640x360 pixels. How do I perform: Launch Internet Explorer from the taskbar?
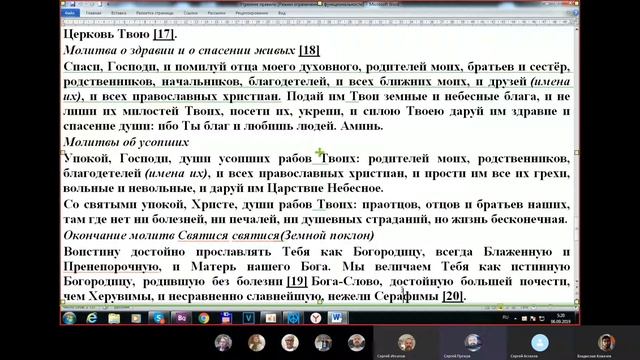[92, 318]
